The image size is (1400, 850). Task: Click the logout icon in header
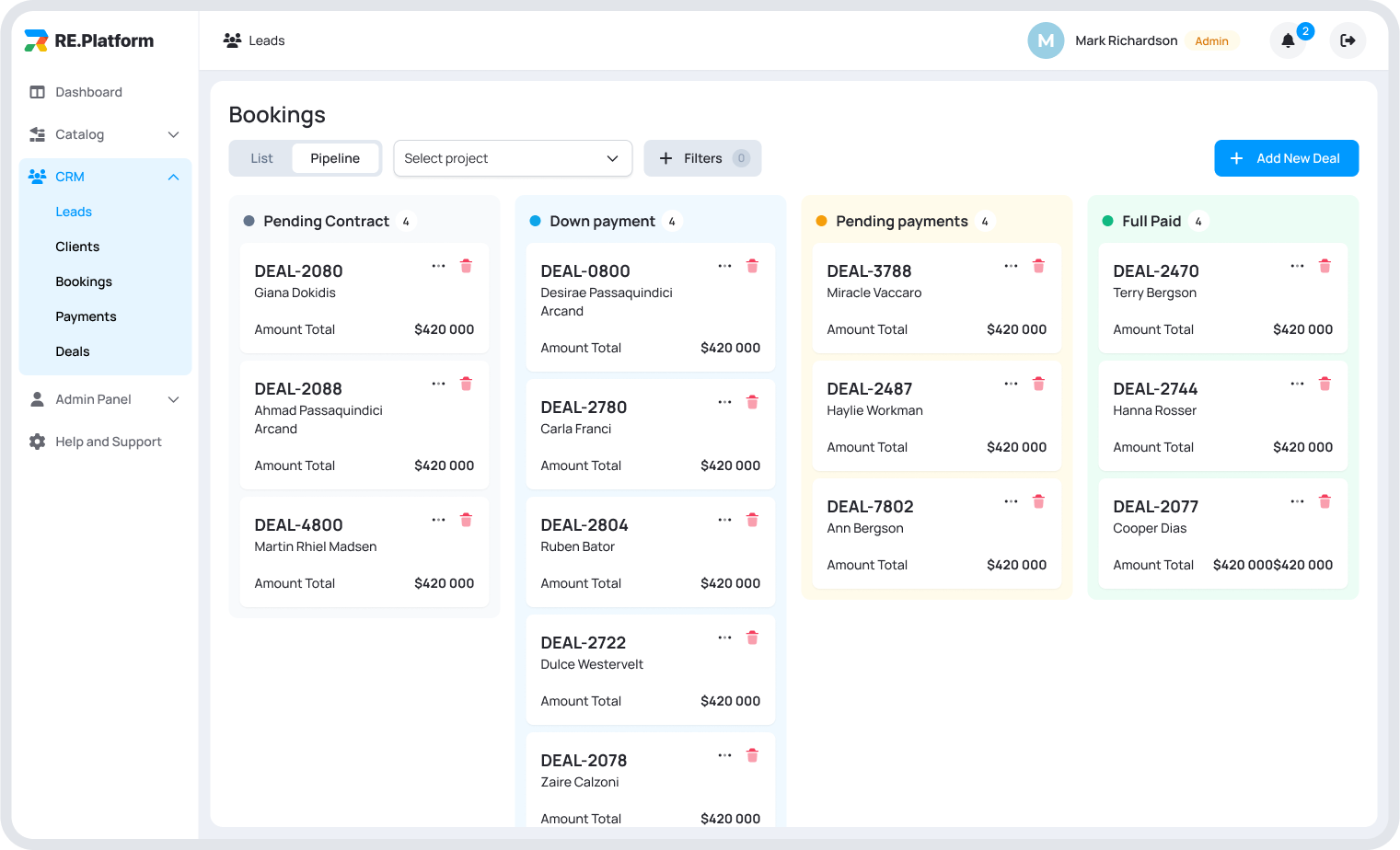[x=1348, y=40]
